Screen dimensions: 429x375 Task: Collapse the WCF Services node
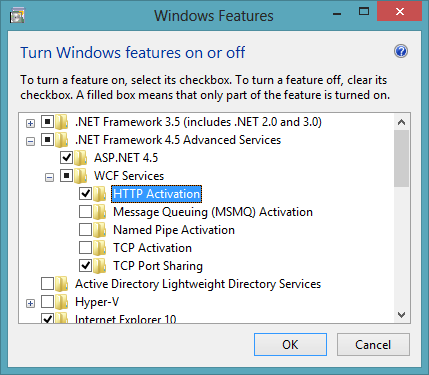pyautogui.click(x=49, y=178)
